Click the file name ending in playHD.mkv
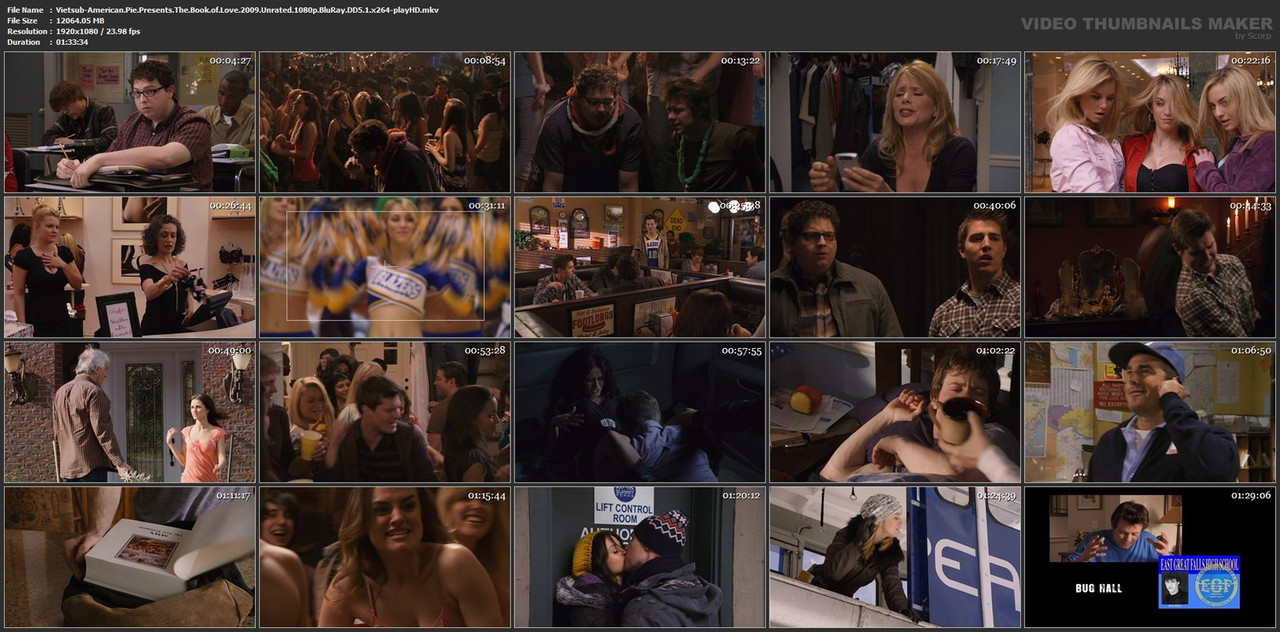This screenshot has width=1280, height=632. (247, 10)
